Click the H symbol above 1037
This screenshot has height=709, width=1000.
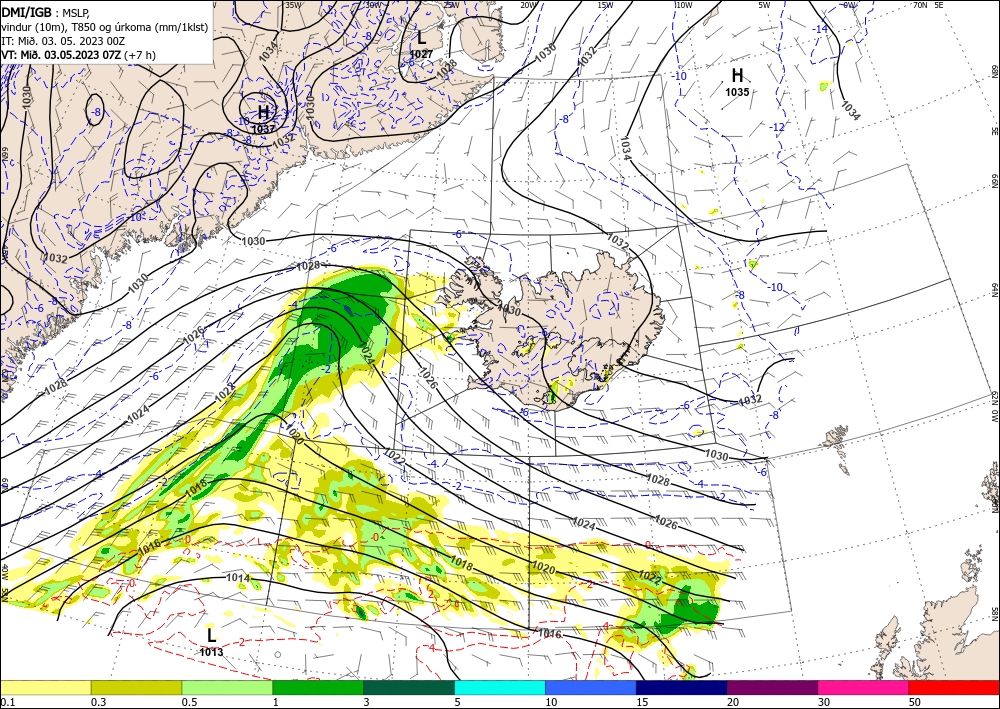pos(263,113)
